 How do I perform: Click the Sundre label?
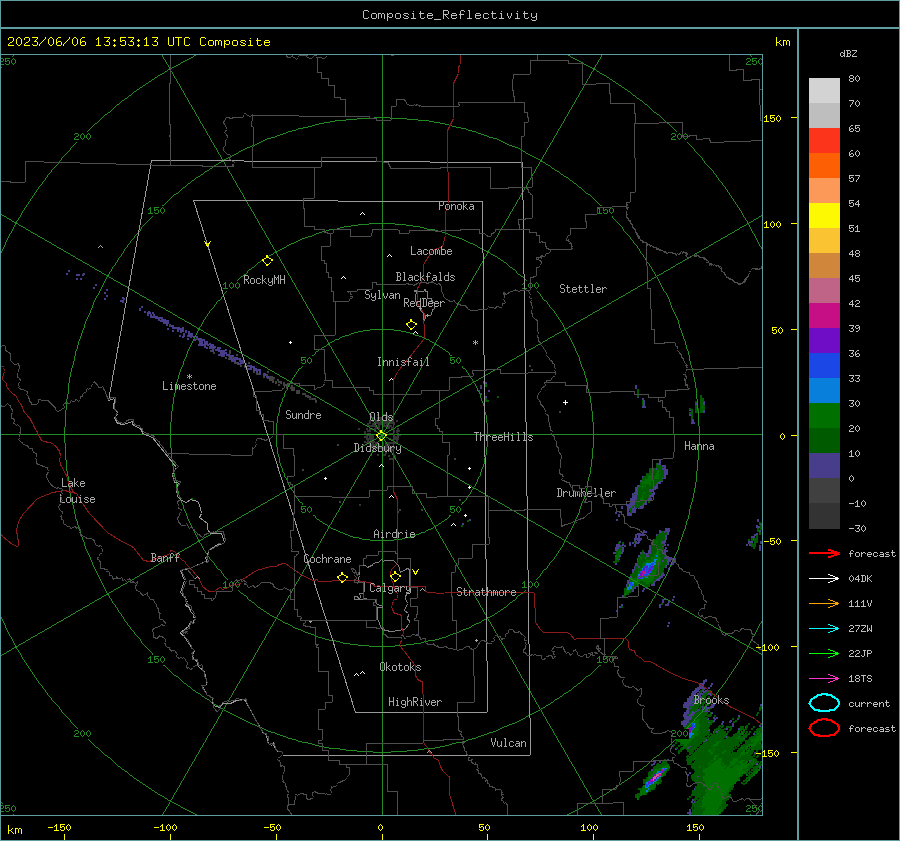(303, 415)
